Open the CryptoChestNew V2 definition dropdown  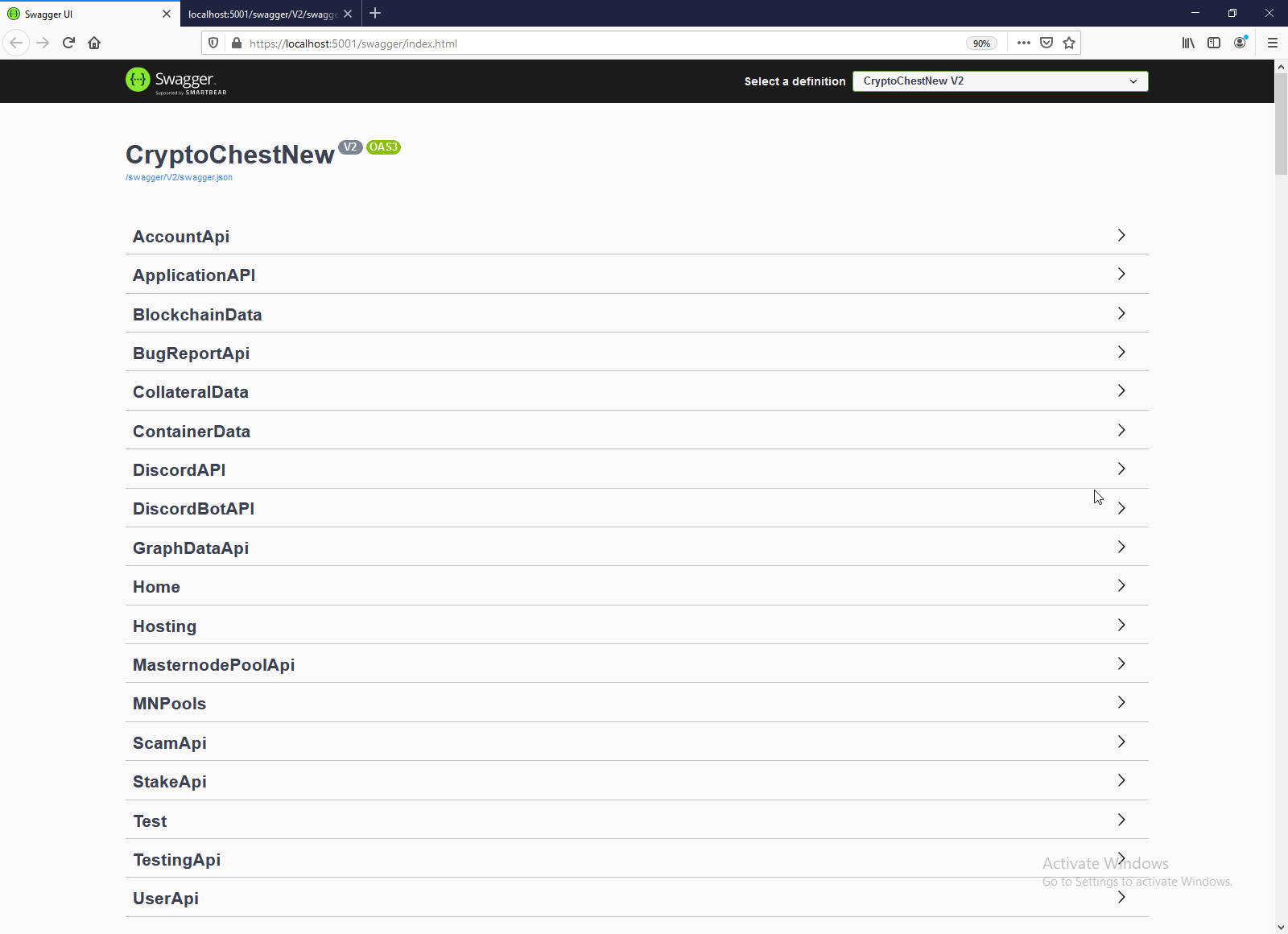tap(1001, 81)
